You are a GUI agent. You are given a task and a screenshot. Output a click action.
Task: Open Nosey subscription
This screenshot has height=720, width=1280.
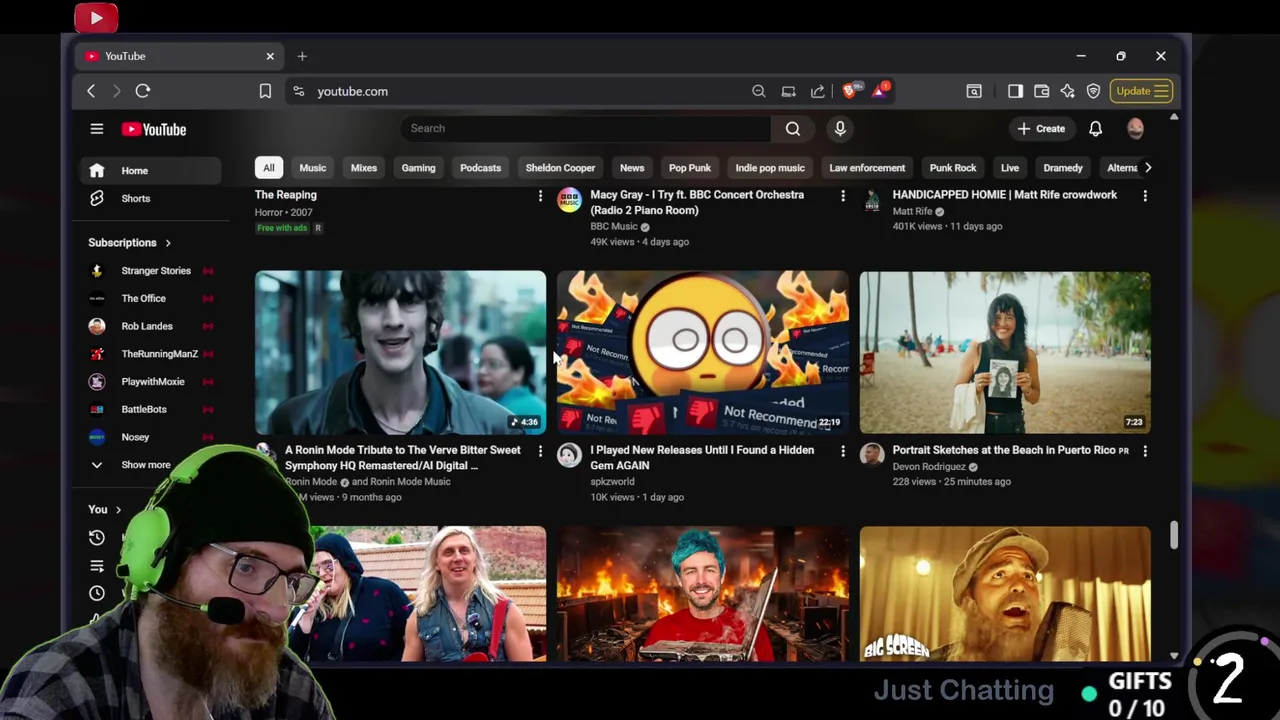tap(150, 437)
